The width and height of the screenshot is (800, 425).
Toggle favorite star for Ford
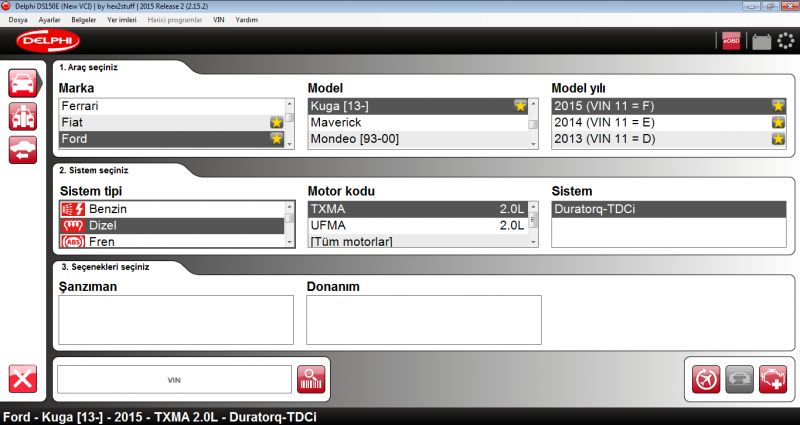pos(277,139)
